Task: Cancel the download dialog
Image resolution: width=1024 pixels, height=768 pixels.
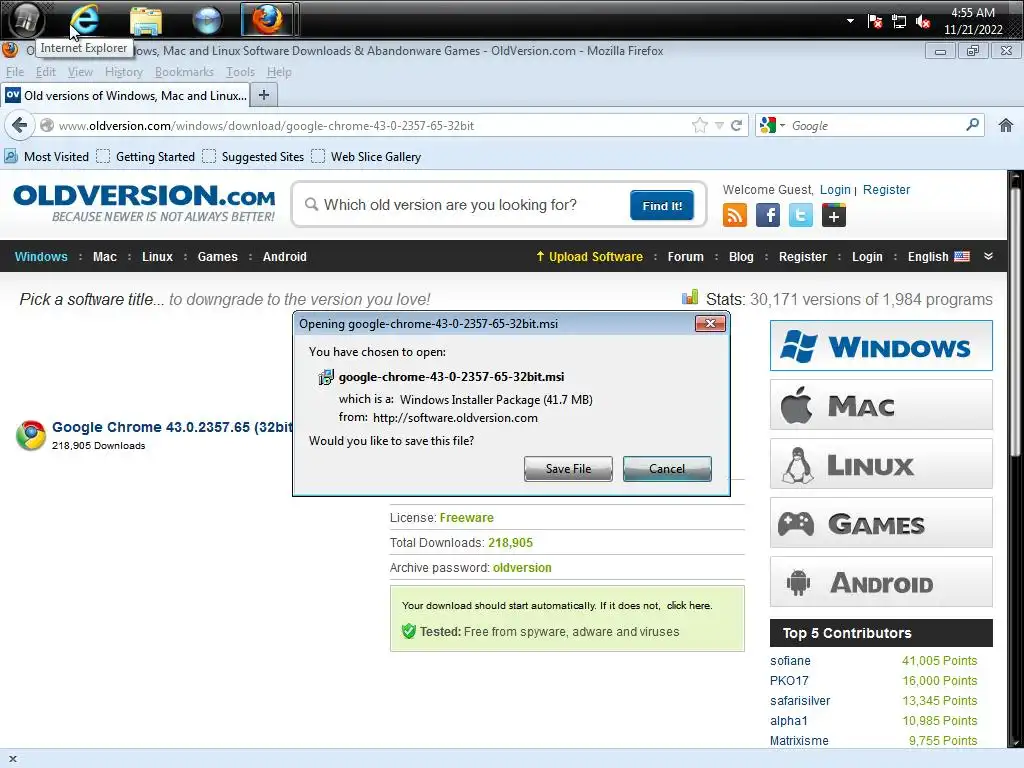Action: [667, 469]
